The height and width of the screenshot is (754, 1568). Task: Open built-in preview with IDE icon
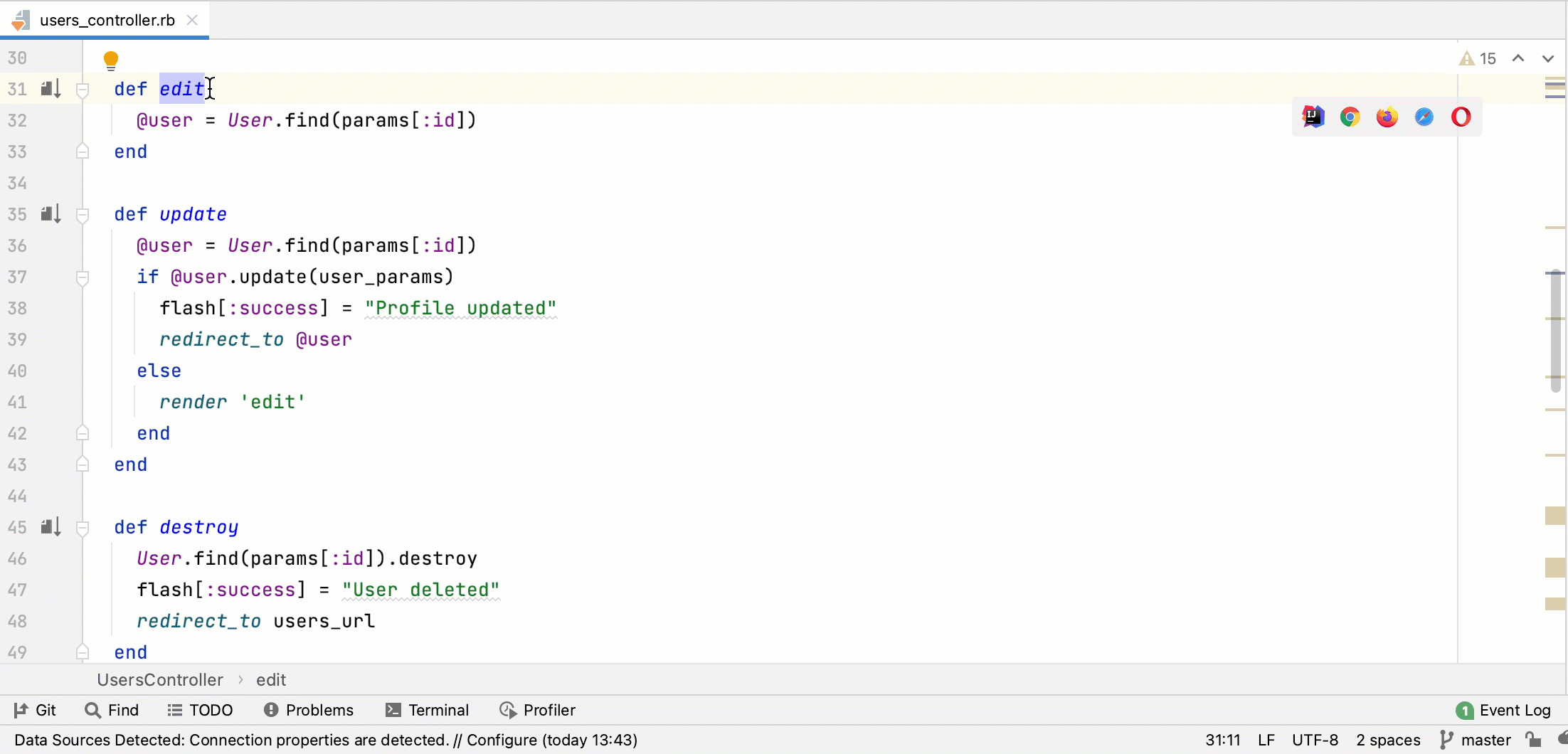[1313, 117]
